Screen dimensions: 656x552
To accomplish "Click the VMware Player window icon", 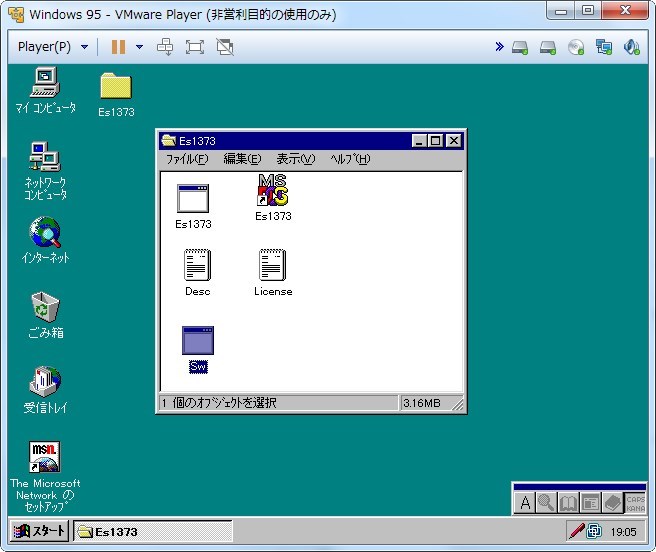I will point(16,15).
